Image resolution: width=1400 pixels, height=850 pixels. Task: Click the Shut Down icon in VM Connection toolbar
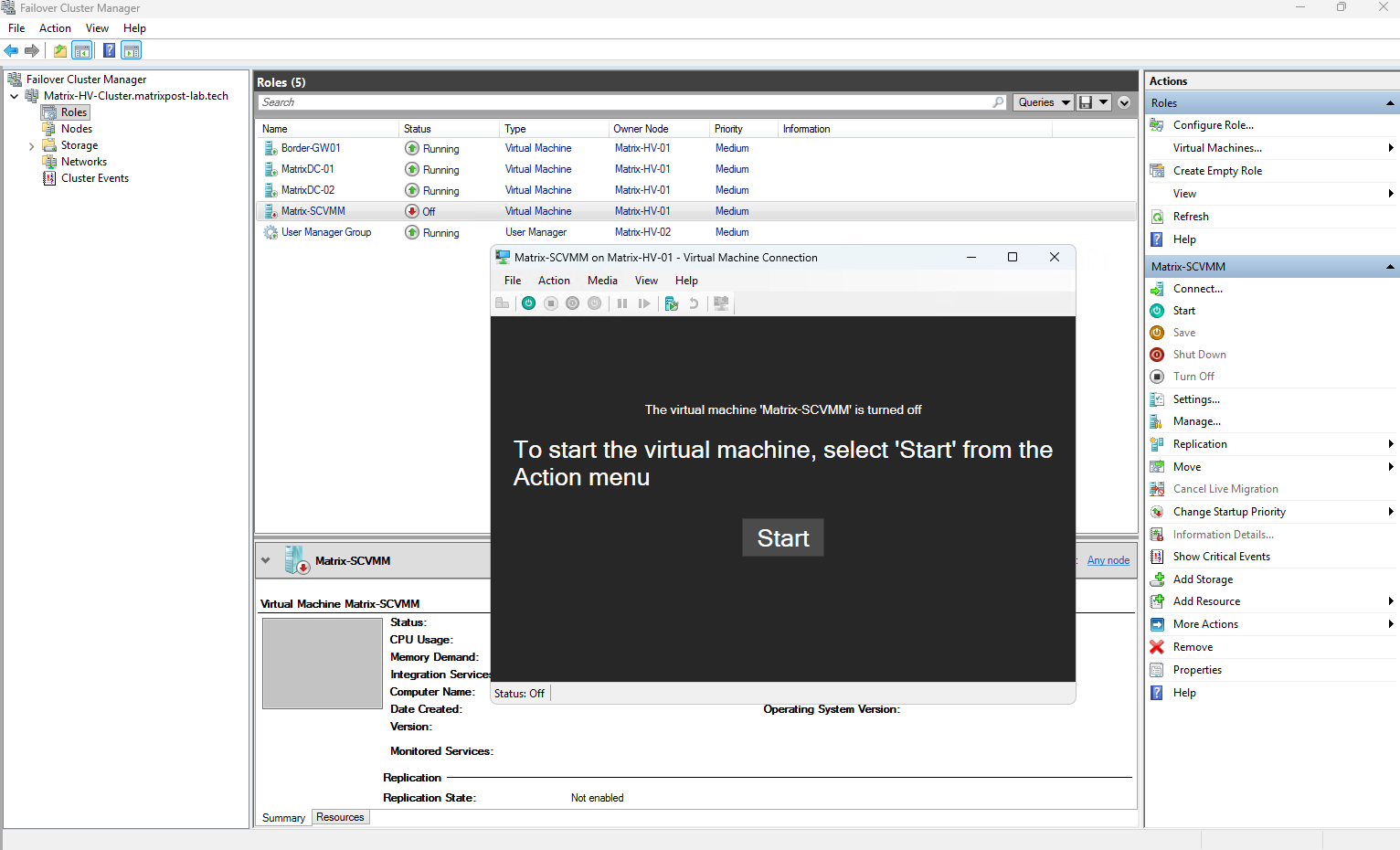(573, 303)
